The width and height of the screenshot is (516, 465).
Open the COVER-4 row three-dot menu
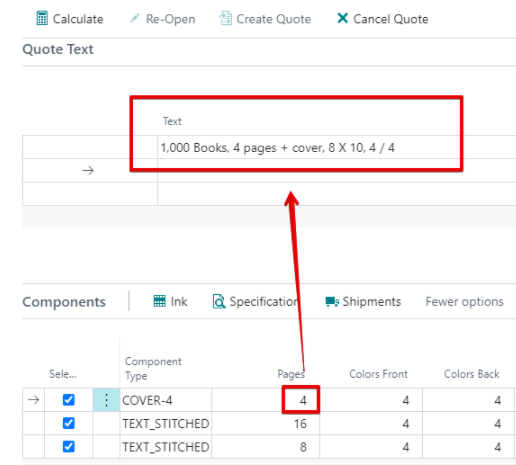point(106,400)
